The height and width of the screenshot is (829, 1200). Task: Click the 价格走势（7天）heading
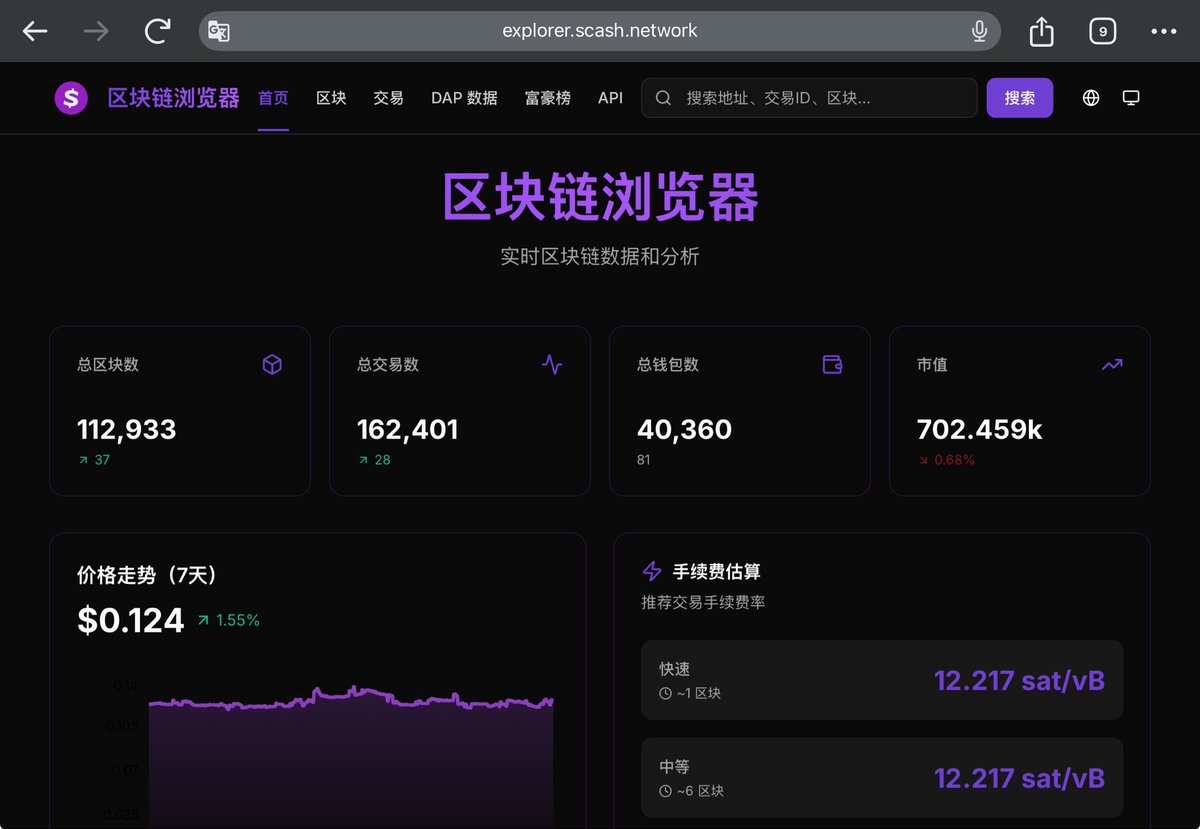click(x=147, y=575)
